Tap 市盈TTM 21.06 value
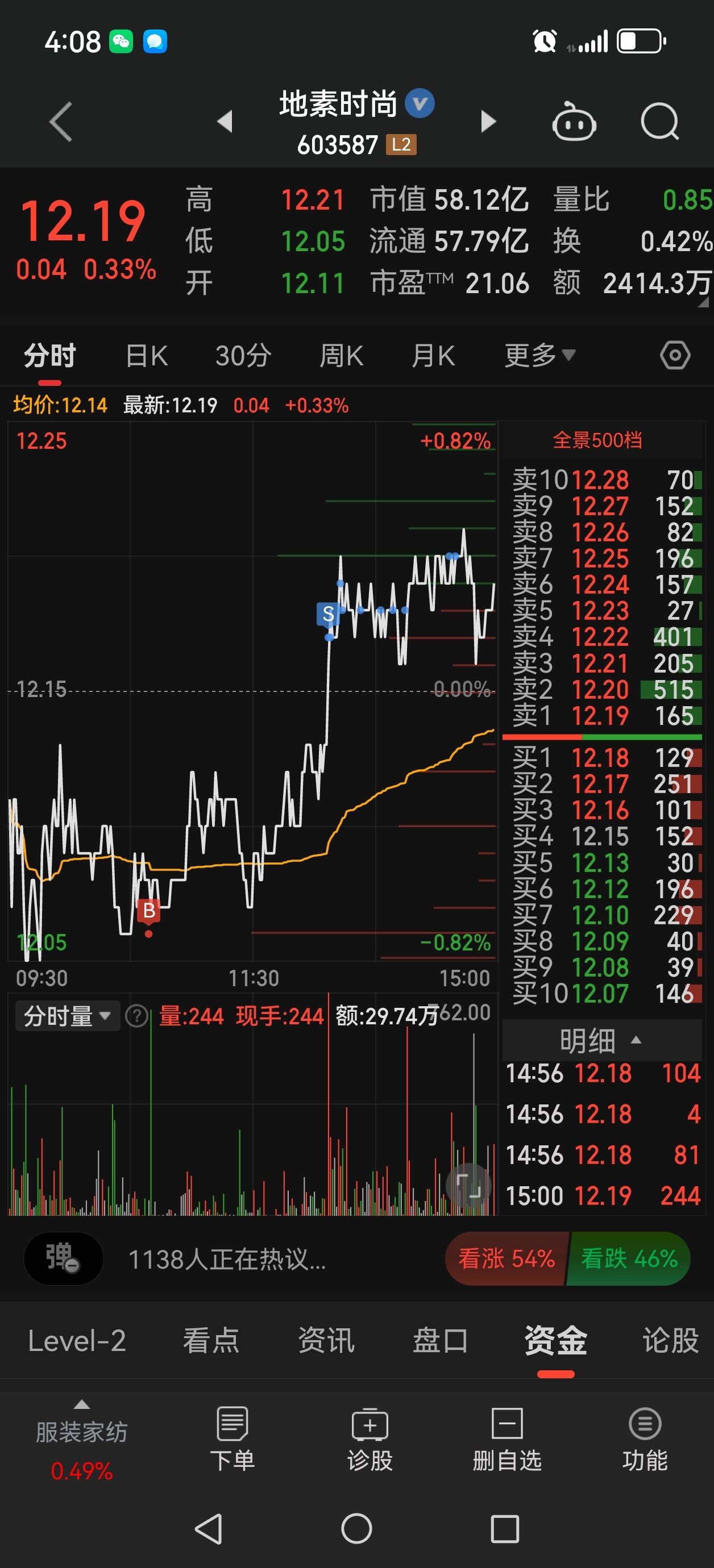Screen dimensions: 714x1568 450,283
